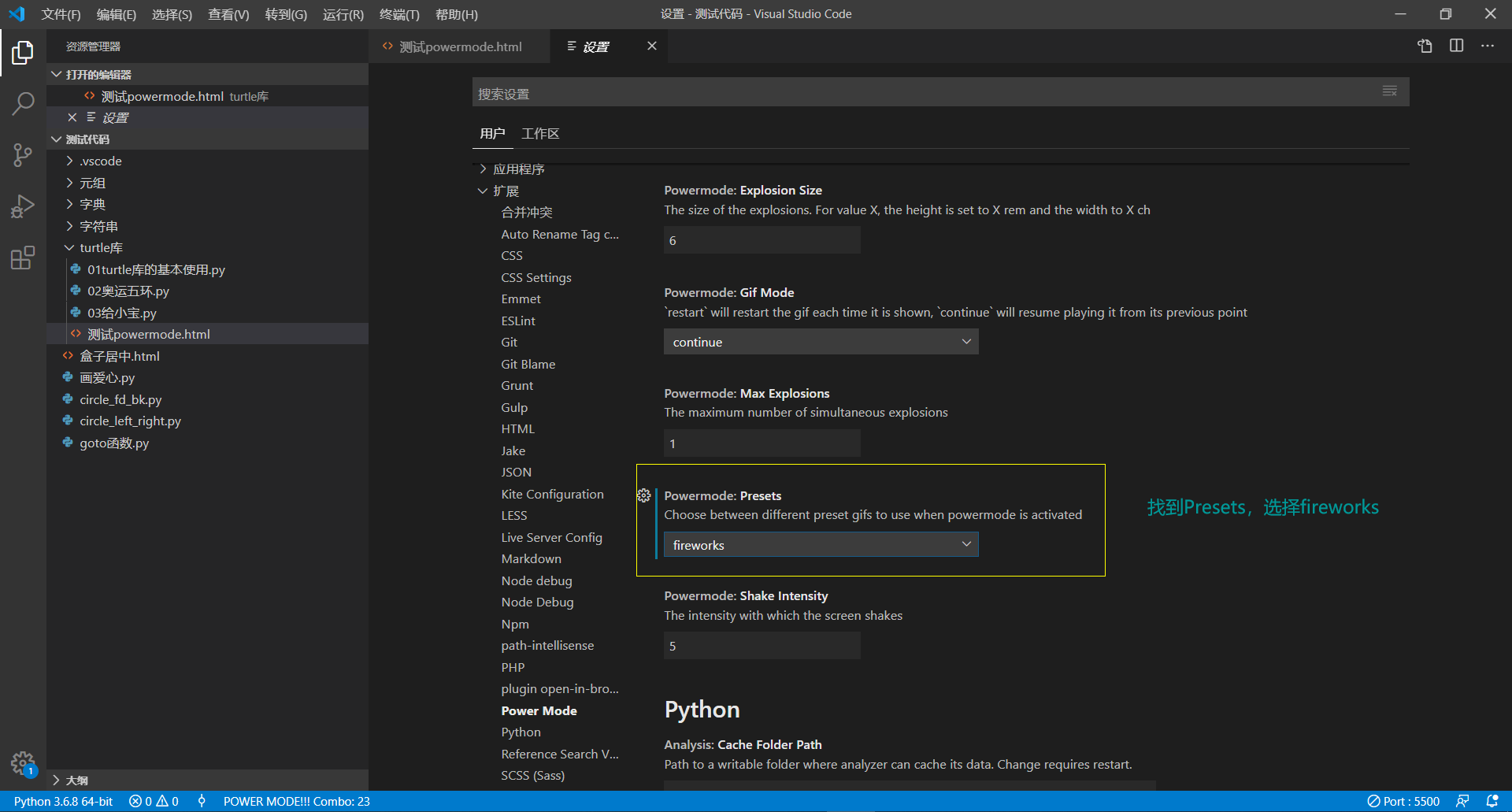1512x812 pixels.
Task: Edit Shake Intensity value field
Action: coord(762,646)
